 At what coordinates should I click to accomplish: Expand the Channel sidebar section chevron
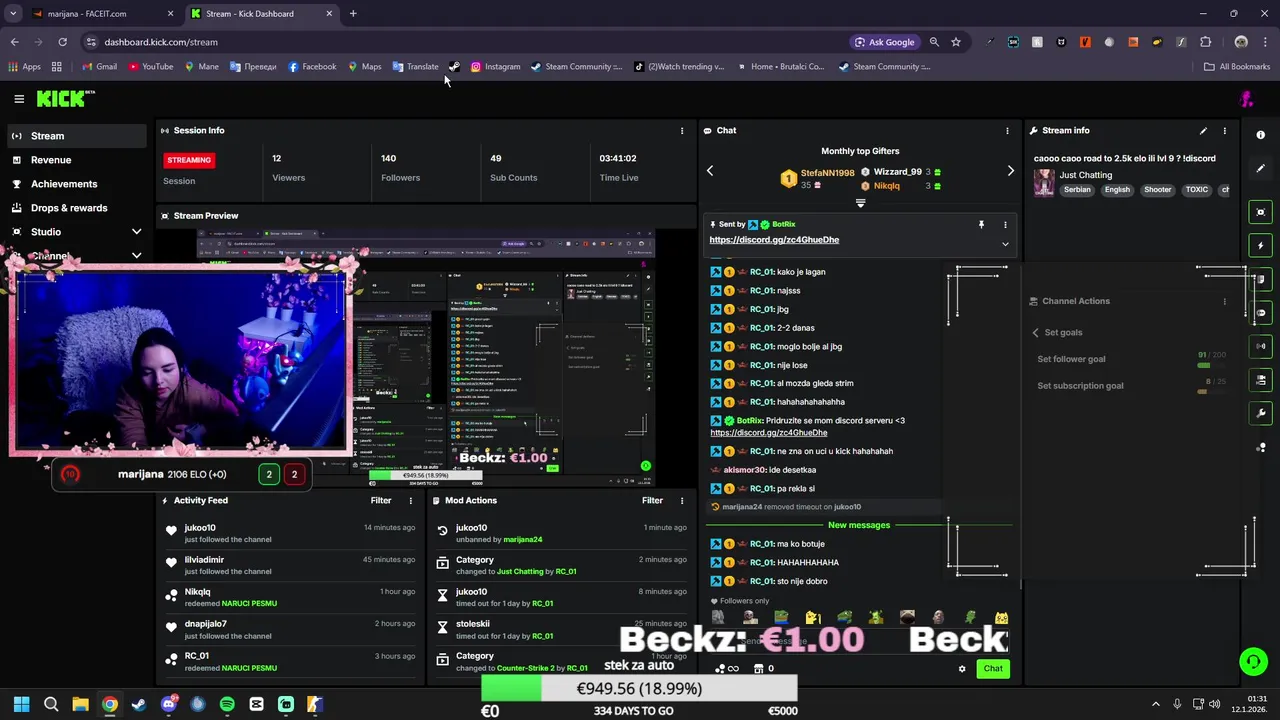coord(136,256)
